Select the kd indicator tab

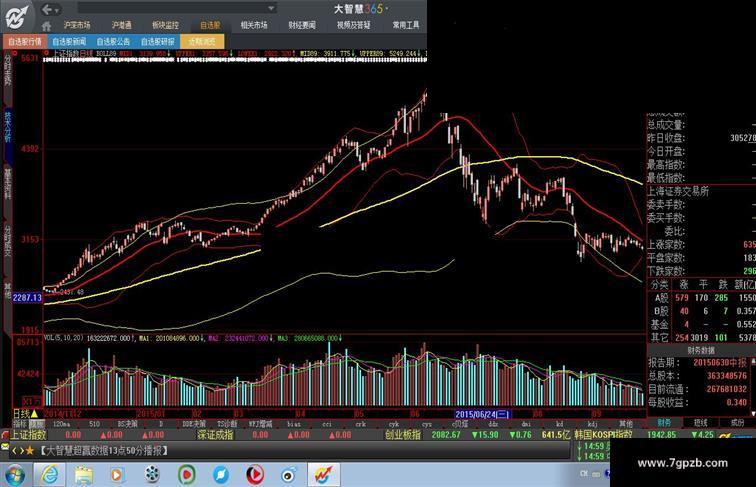[559, 424]
